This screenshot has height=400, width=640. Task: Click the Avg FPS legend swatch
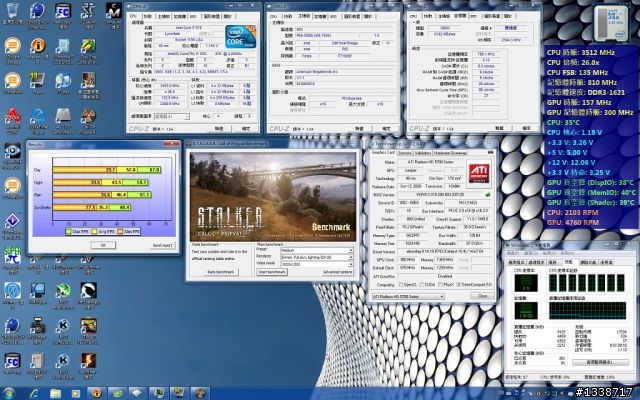[94, 231]
